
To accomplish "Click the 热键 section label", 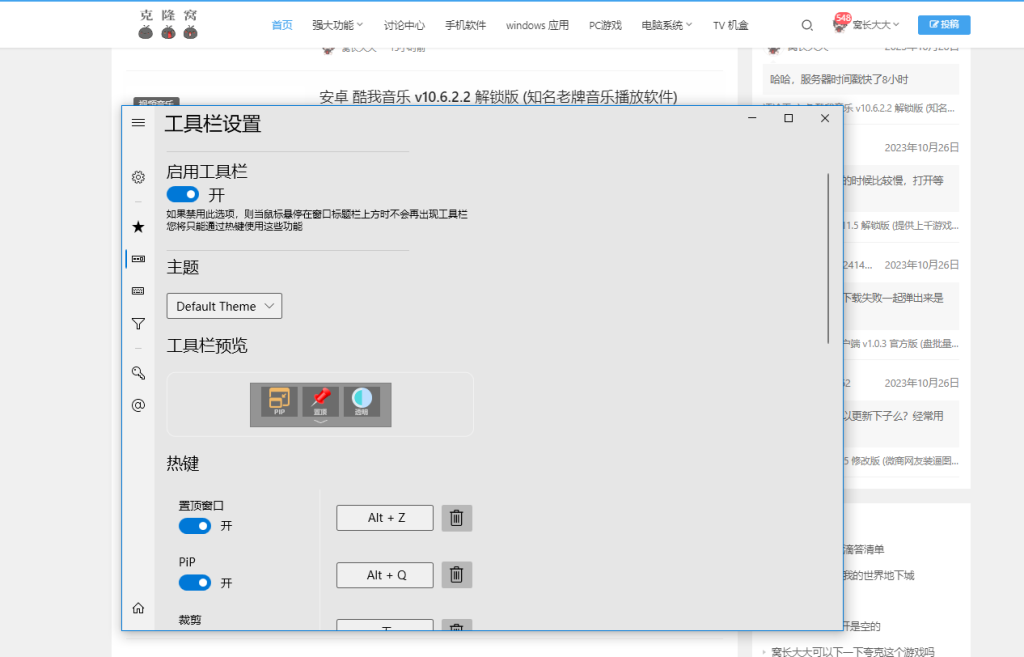I will (183, 463).
